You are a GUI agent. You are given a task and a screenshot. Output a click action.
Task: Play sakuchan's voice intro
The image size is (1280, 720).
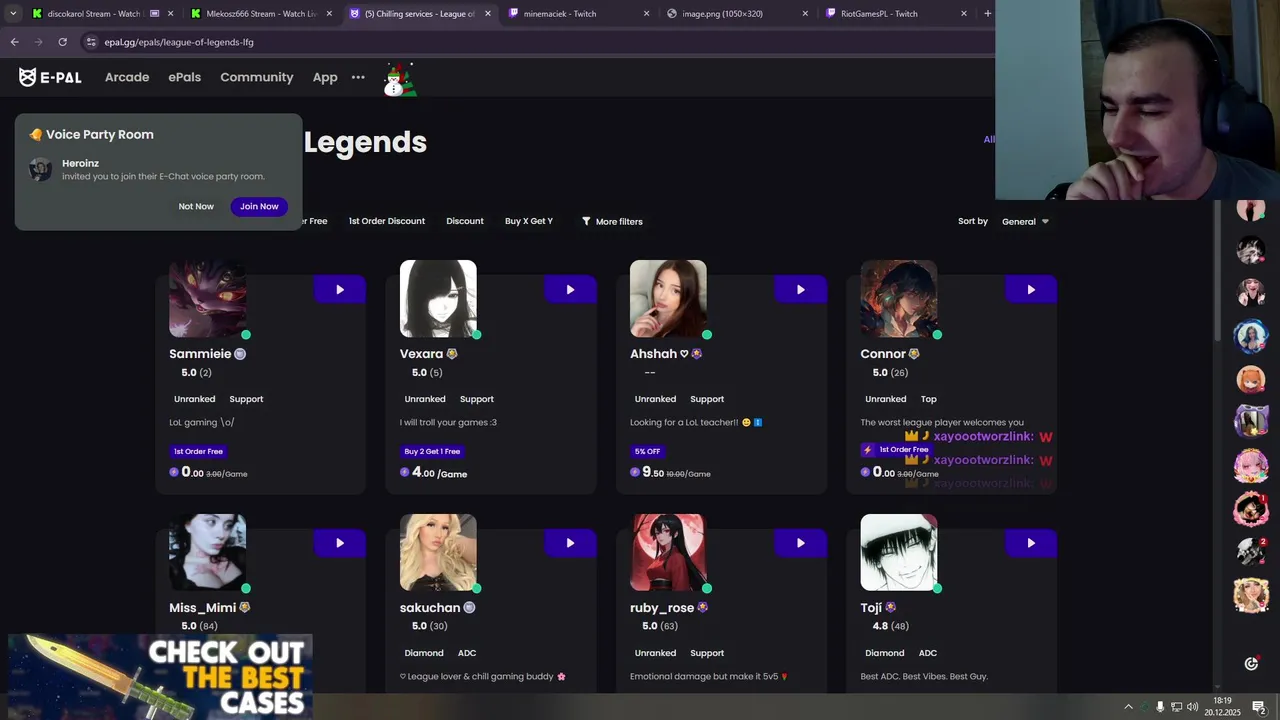coord(570,543)
